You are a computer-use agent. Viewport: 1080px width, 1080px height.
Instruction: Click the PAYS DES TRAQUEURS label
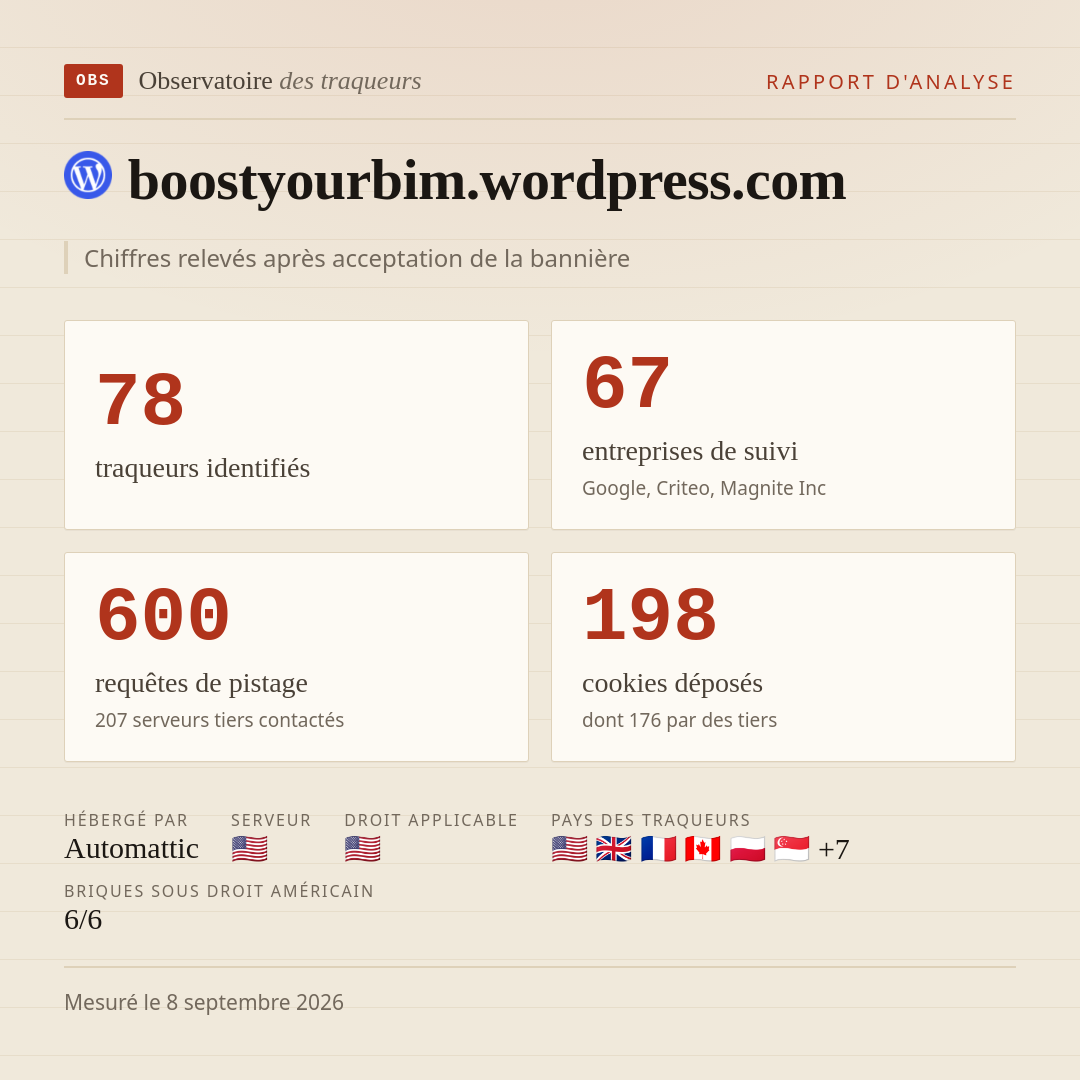click(651, 820)
